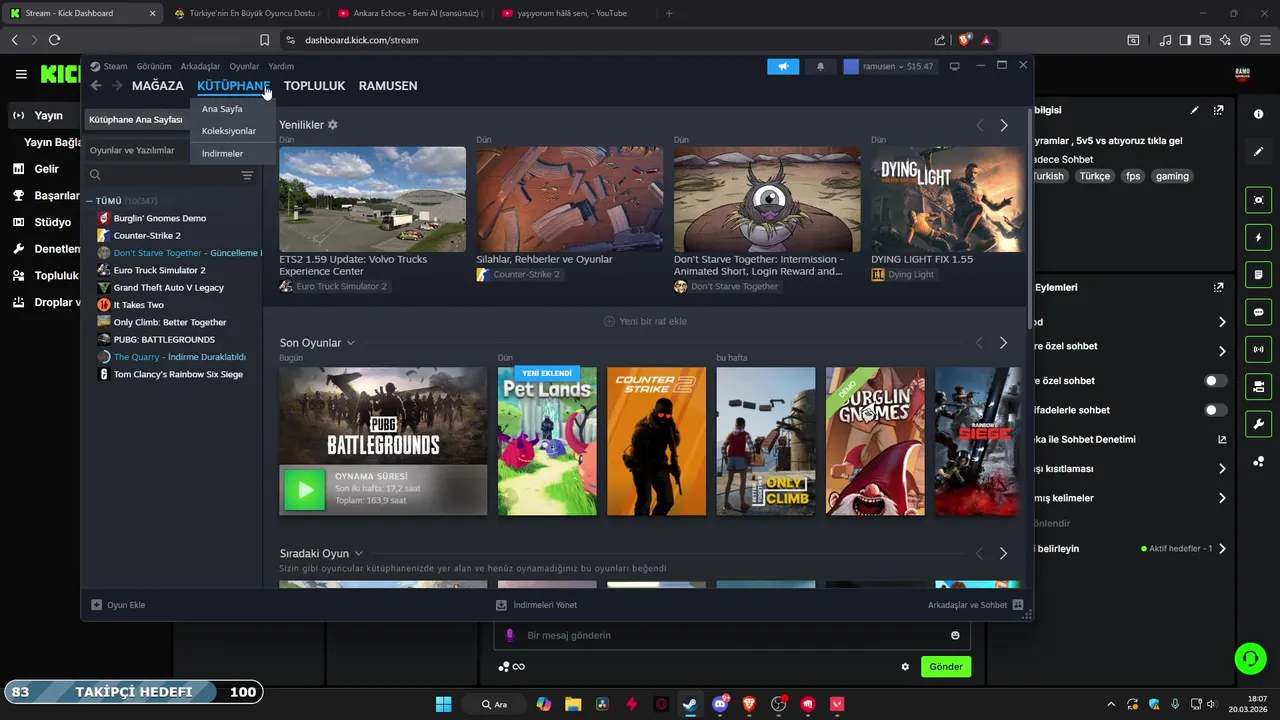The image size is (1280, 720).
Task: Click the Gönder send button
Action: tap(946, 667)
